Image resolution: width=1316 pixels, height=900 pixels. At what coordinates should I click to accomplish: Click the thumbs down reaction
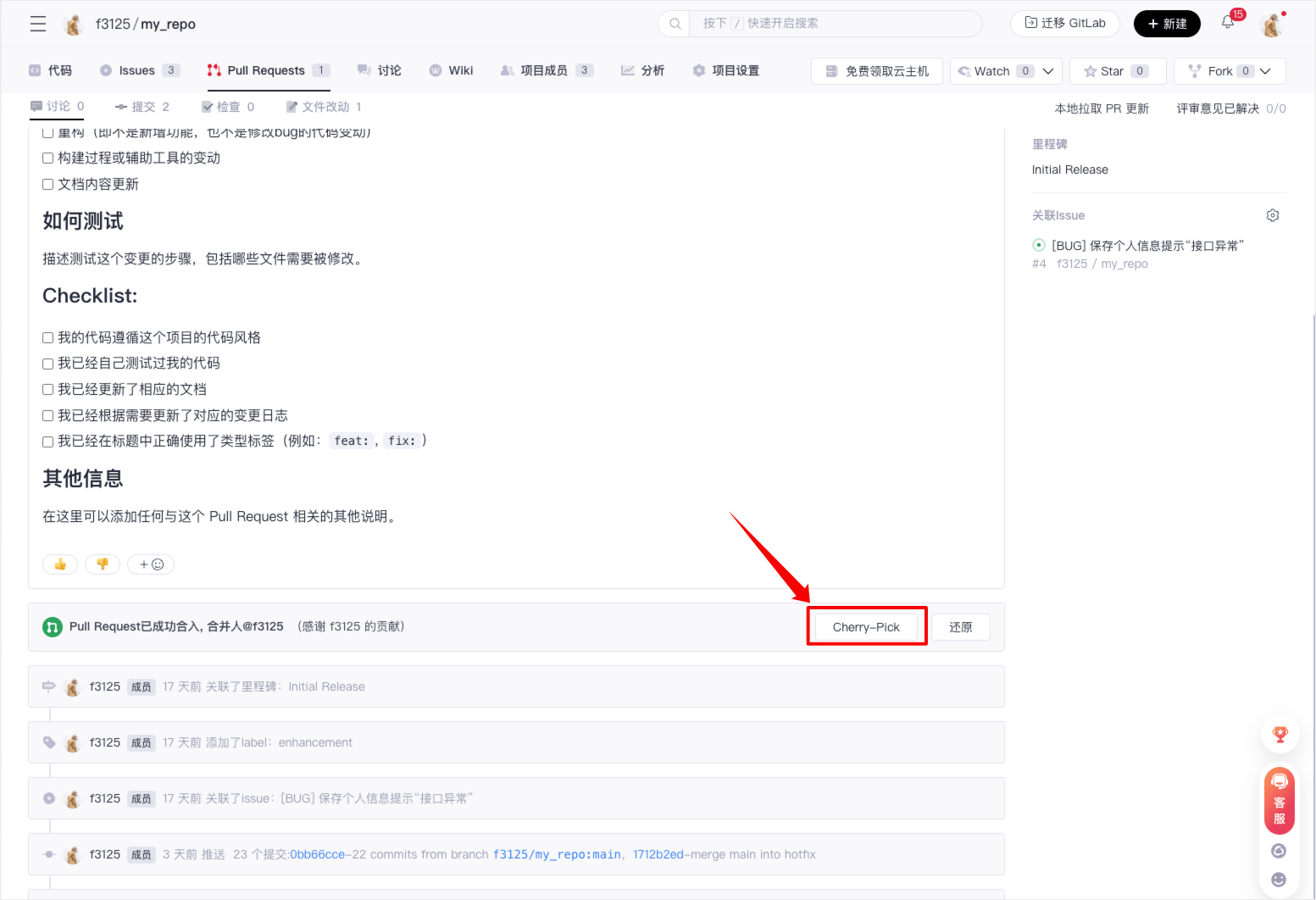[103, 564]
